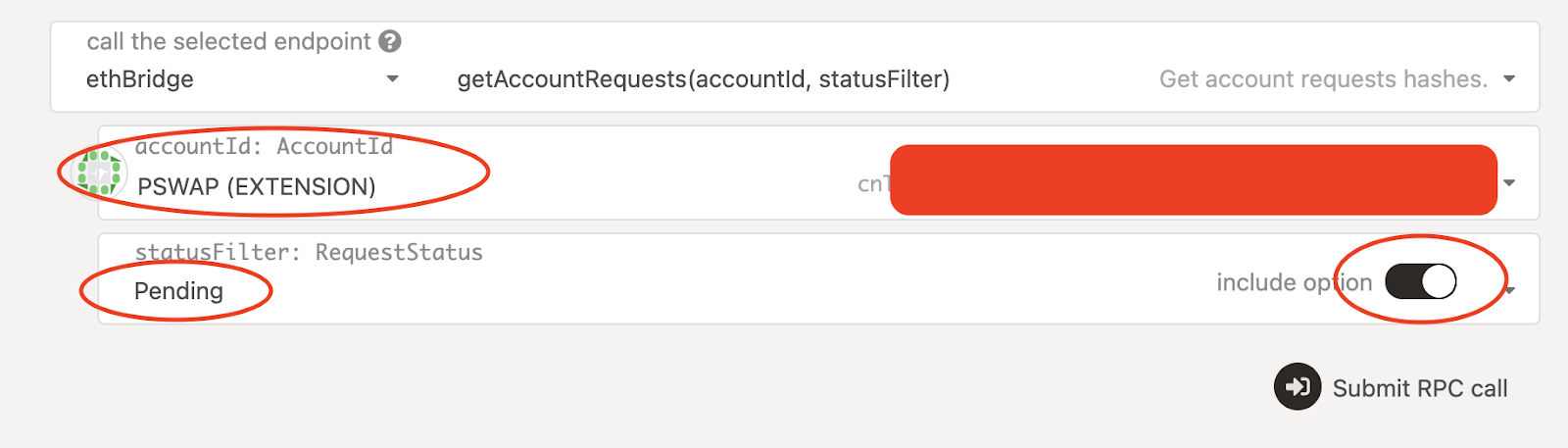
Task: Select the ethBridge module name
Action: pyautogui.click(x=140, y=79)
